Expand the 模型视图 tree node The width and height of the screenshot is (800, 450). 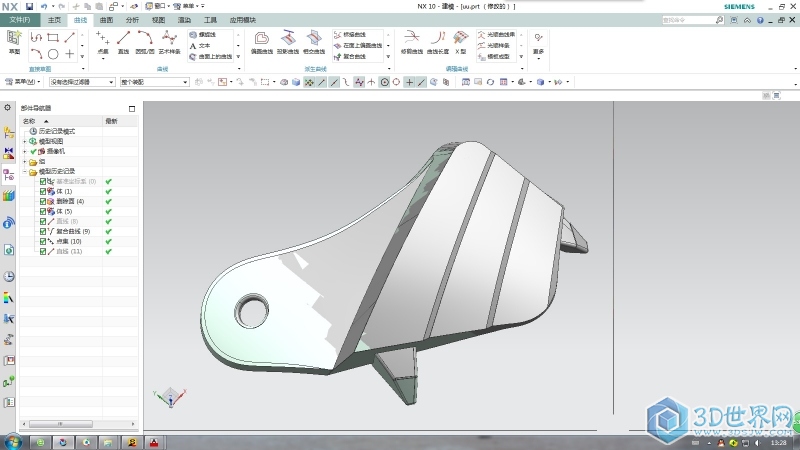point(24,142)
